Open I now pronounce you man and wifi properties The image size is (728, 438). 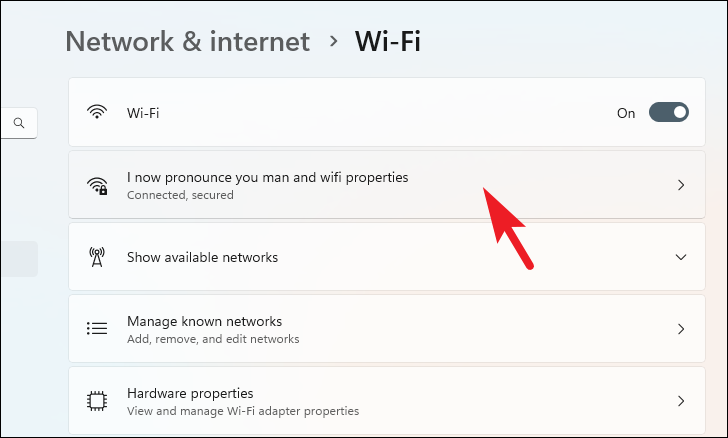click(x=387, y=184)
